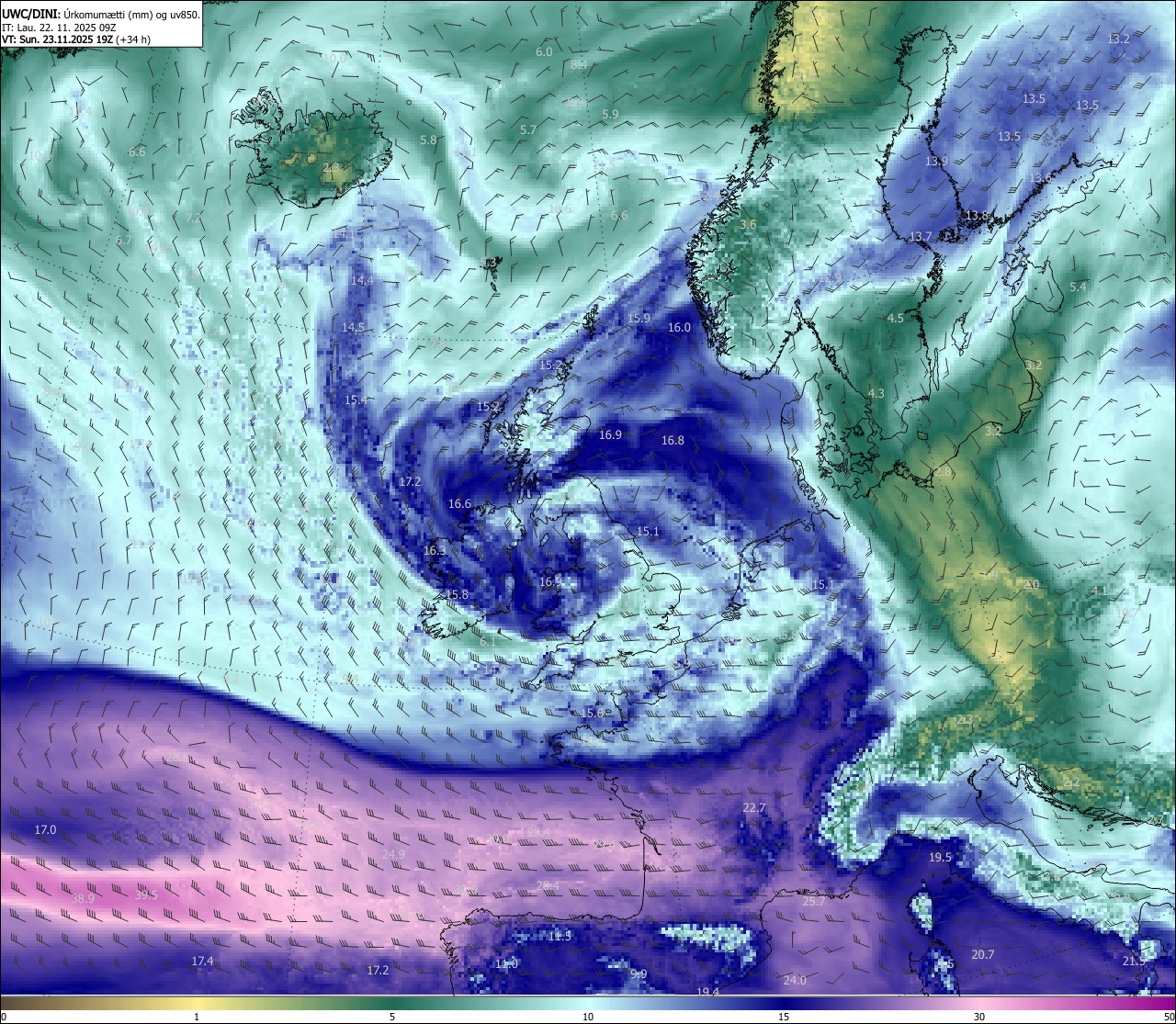Click the 6.0 value label
The width and height of the screenshot is (1176, 1024).
click(x=544, y=51)
